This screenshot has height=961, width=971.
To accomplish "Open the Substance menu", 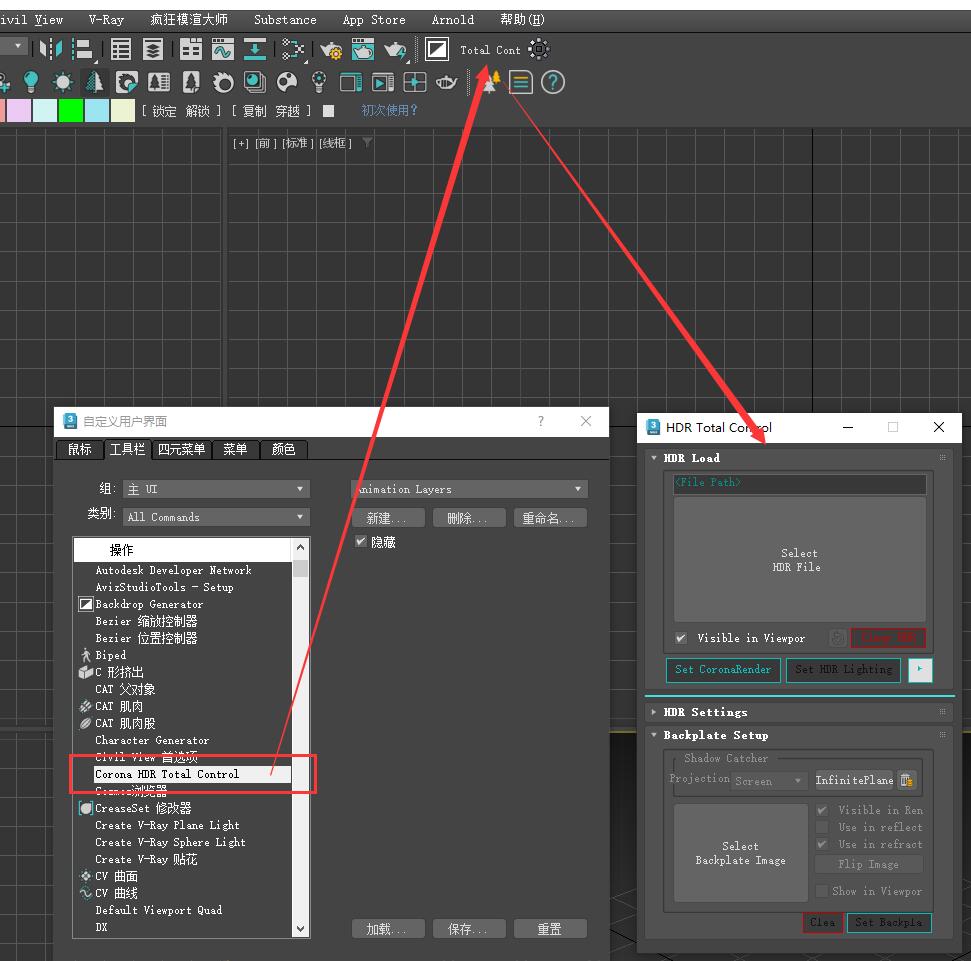I will pyautogui.click(x=285, y=20).
